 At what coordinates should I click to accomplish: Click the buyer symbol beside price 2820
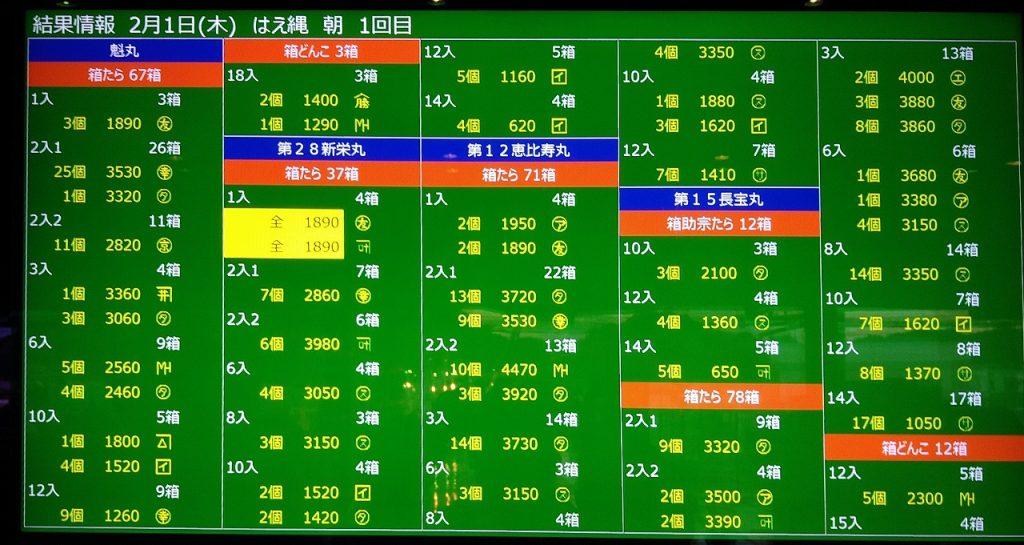tap(164, 245)
